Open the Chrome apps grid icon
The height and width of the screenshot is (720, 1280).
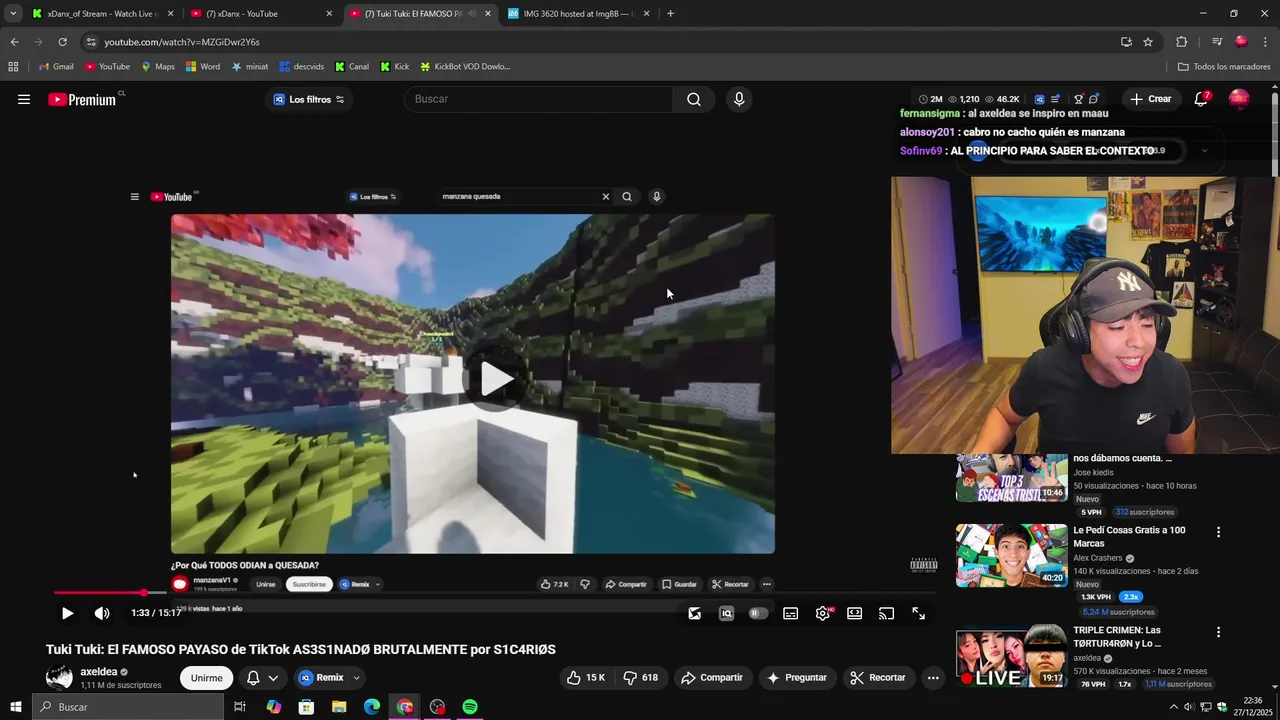click(x=13, y=67)
